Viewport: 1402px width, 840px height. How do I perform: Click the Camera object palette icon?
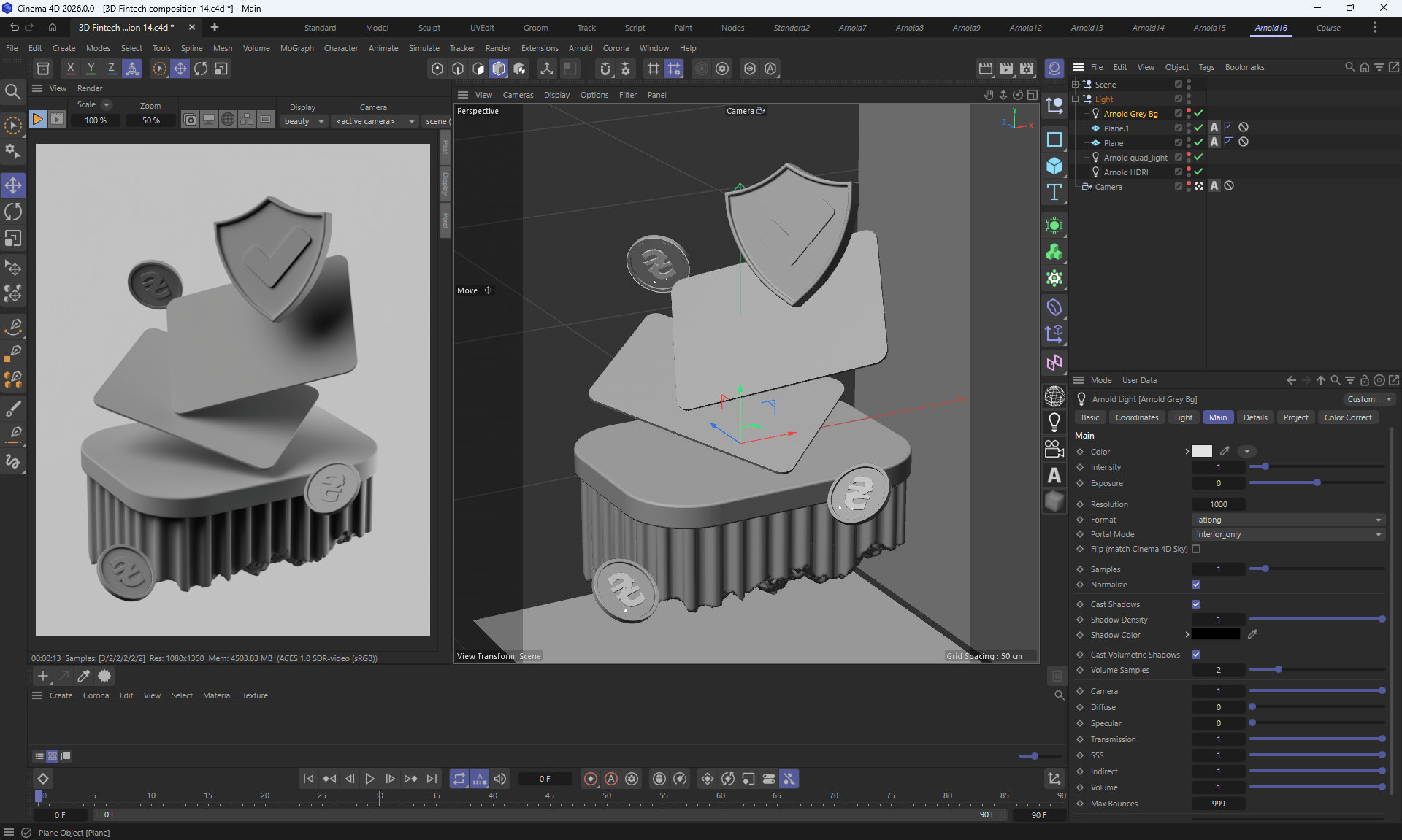[1054, 449]
